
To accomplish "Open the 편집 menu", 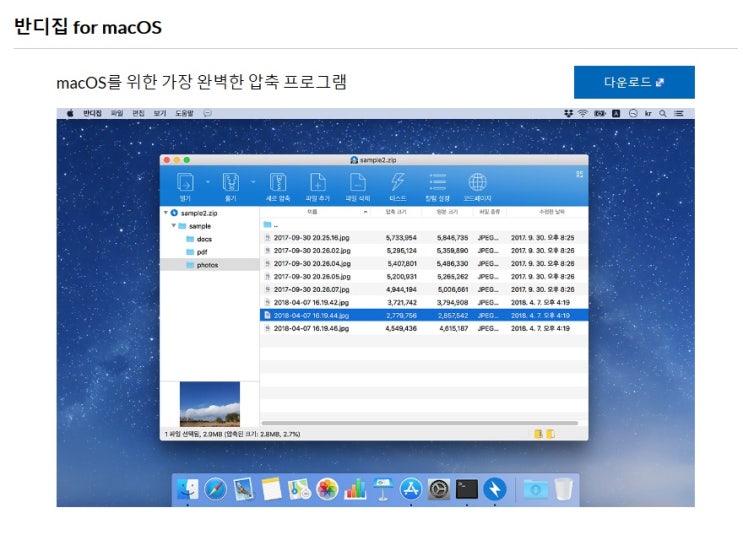I will point(138,113).
